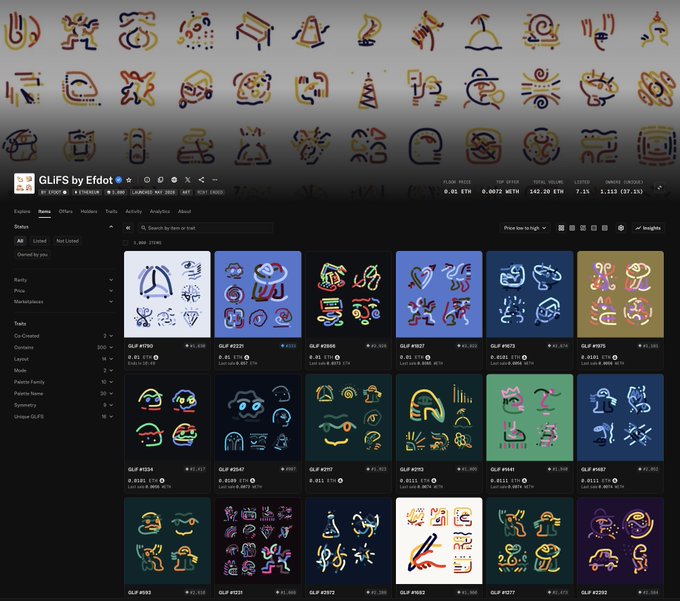Switch to the fourth view layout icon
The image size is (680, 601).
pos(594,228)
